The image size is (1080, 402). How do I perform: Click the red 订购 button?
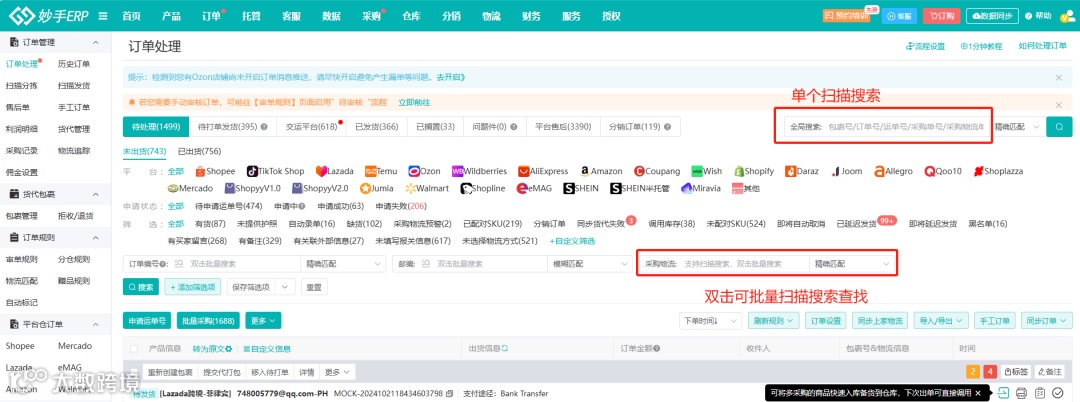tap(942, 16)
